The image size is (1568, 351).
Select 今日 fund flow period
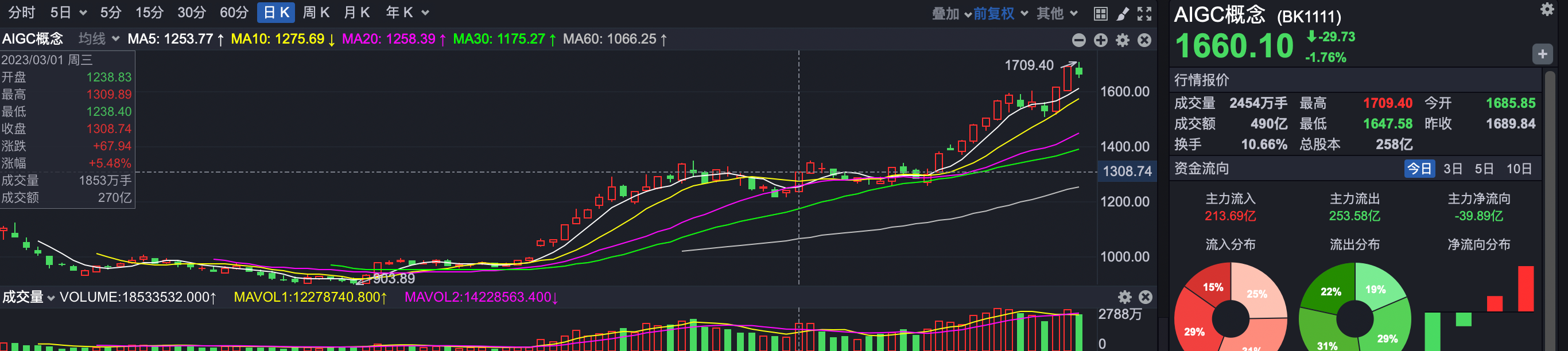coord(1419,169)
